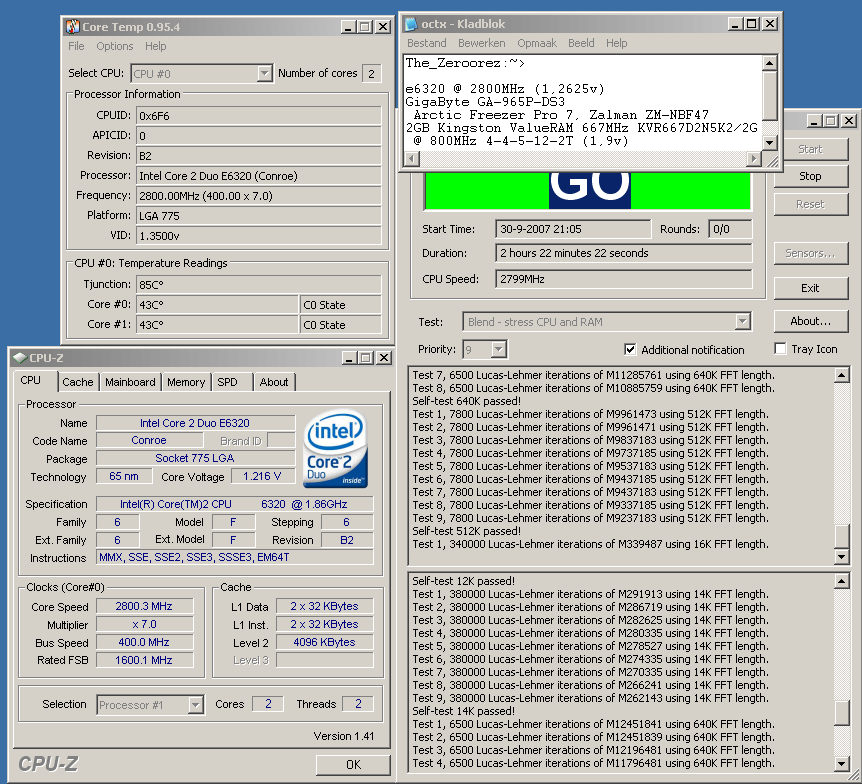This screenshot has height=784, width=862.
Task: Click the greyed-out Start button
Action: click(x=810, y=149)
